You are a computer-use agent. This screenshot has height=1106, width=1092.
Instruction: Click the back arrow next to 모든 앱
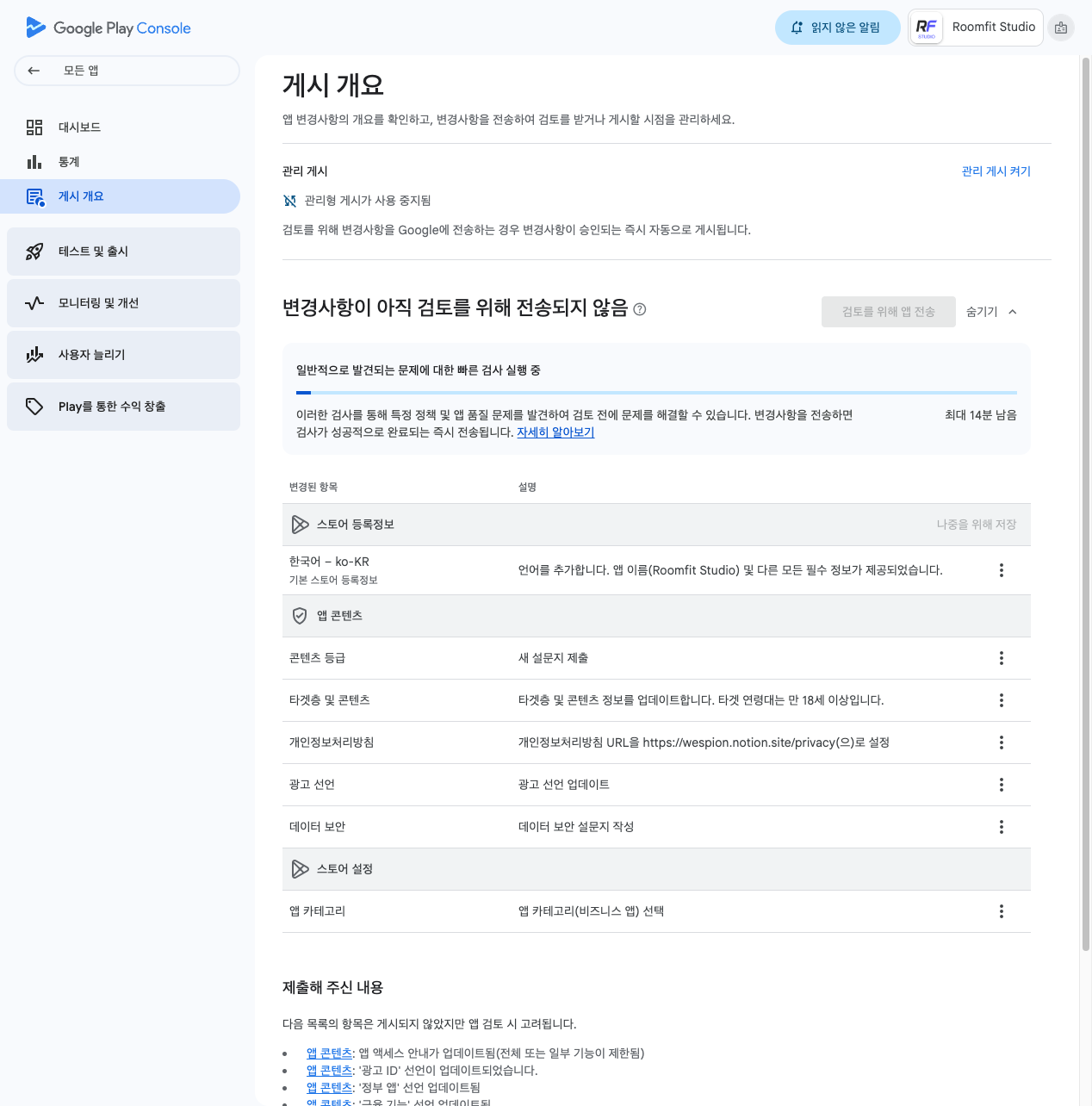tap(34, 71)
